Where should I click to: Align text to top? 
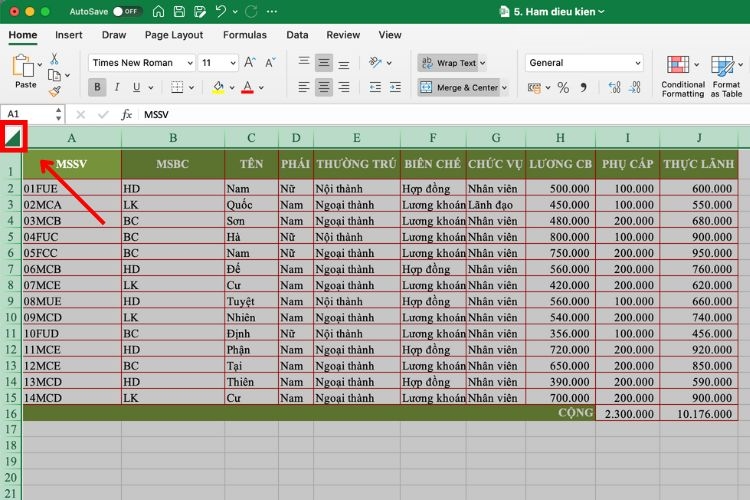304,61
